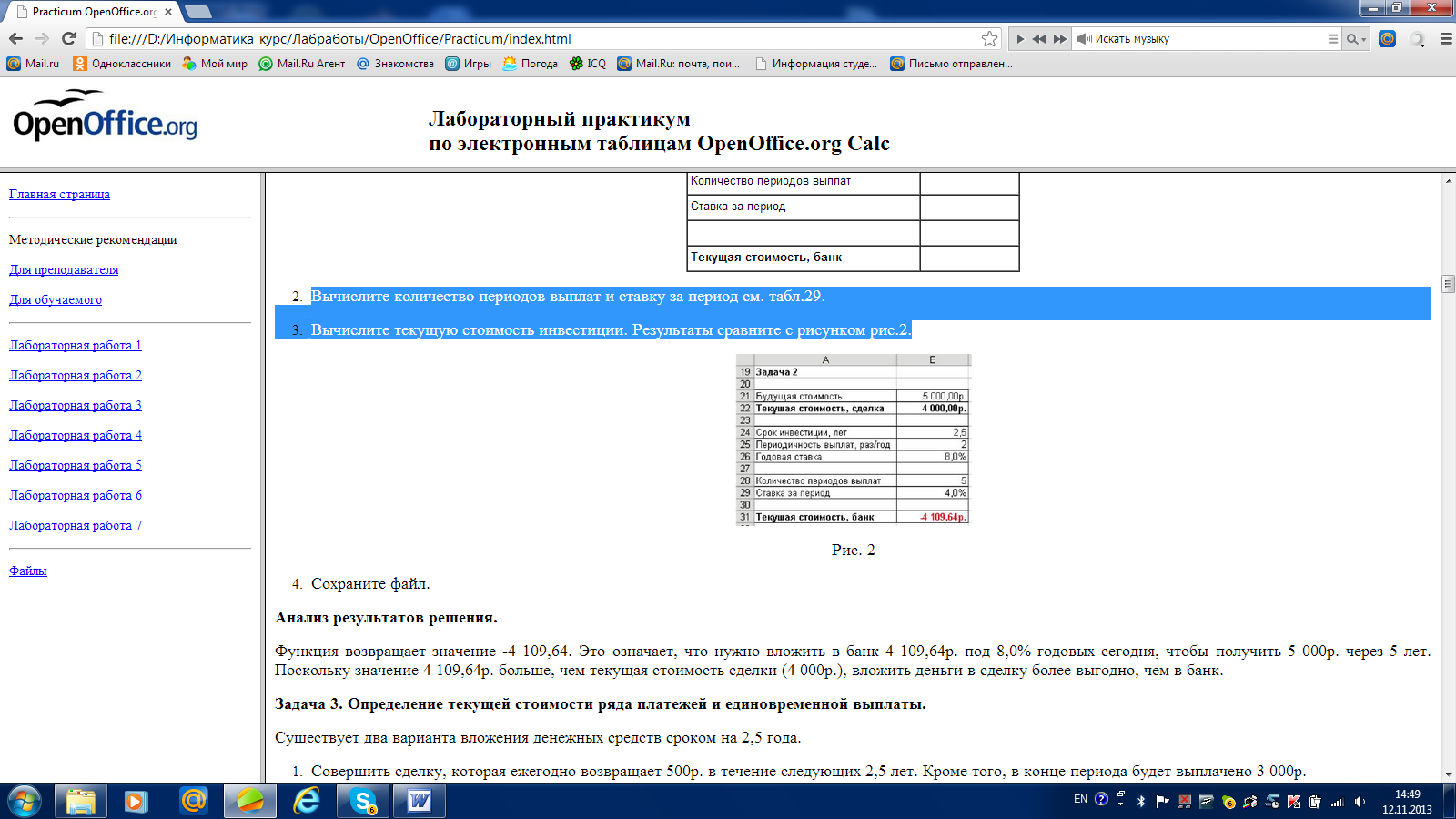Open Лабораторная работа 6 link
Image resolution: width=1456 pixels, height=819 pixels.
pyautogui.click(x=76, y=495)
